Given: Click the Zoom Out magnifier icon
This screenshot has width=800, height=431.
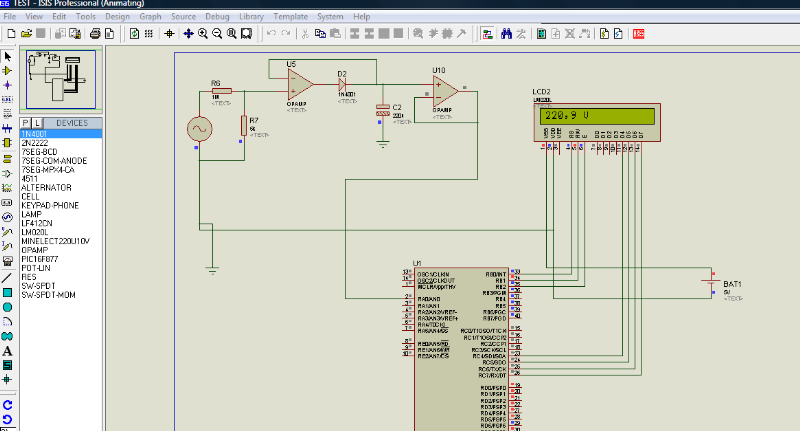Looking at the screenshot, I should pyautogui.click(x=217, y=33).
